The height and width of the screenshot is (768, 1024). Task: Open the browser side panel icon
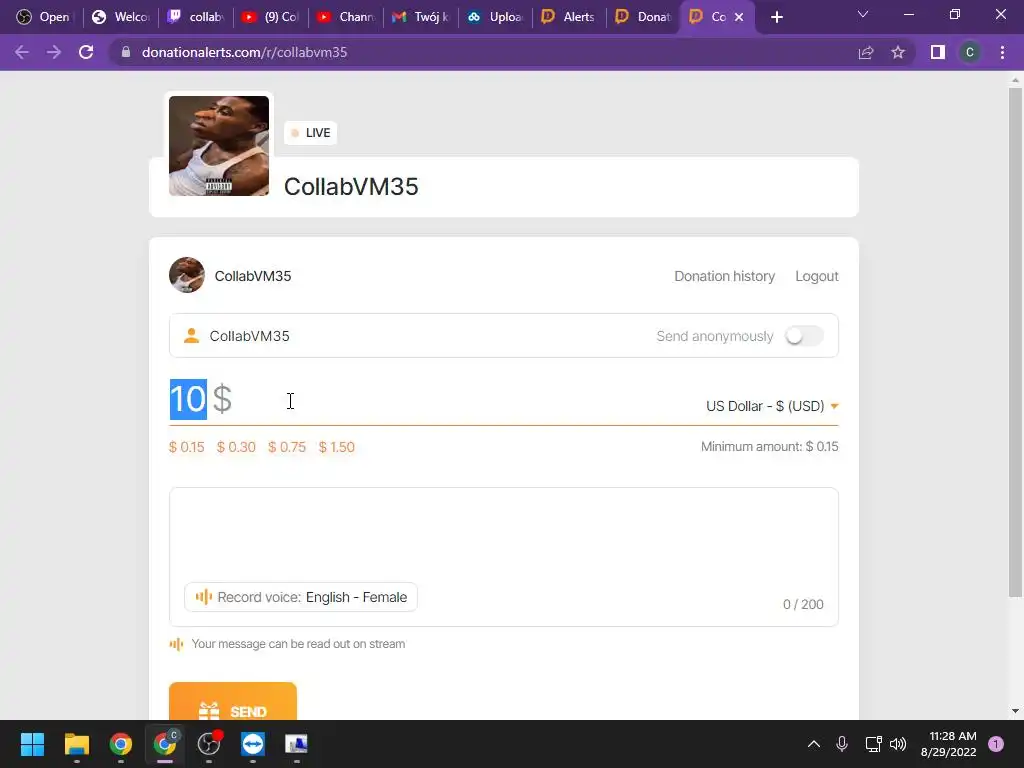pyautogui.click(x=938, y=52)
